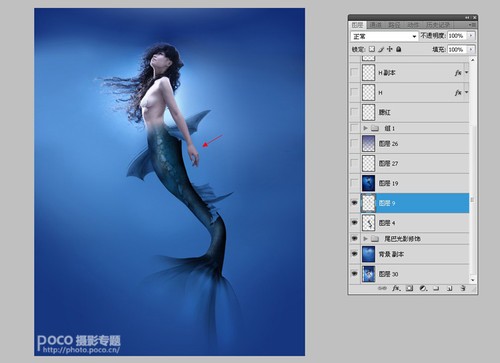Click the folder icon of 组 1
The image size is (500, 363).
pyautogui.click(x=375, y=128)
